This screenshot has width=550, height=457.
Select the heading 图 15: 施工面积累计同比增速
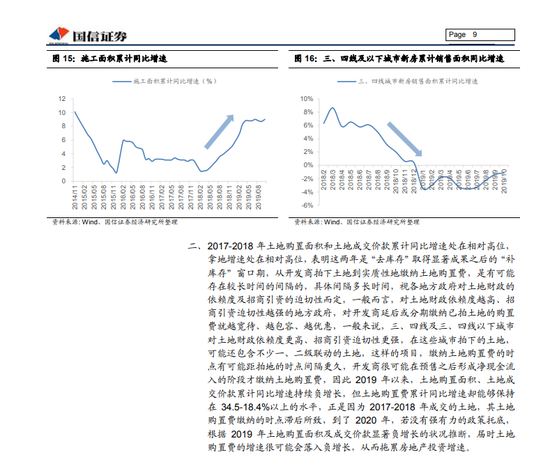tap(109, 59)
